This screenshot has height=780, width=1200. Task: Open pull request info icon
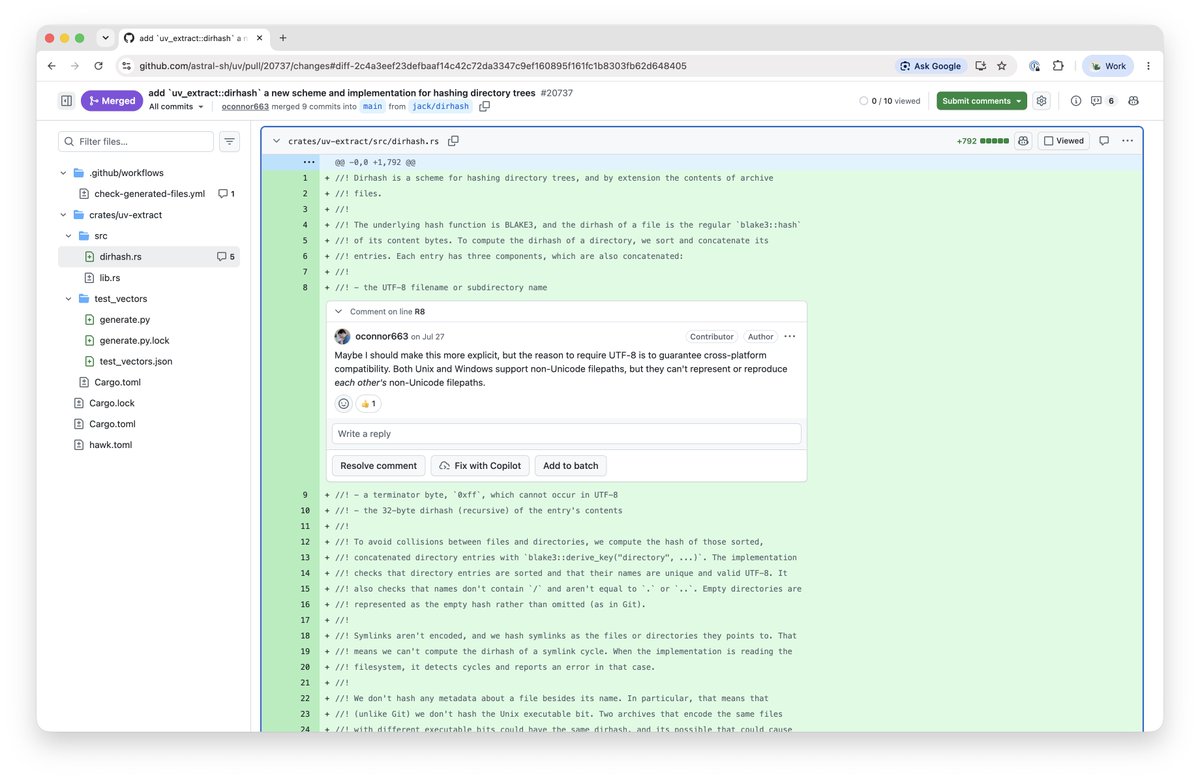[x=1076, y=101]
